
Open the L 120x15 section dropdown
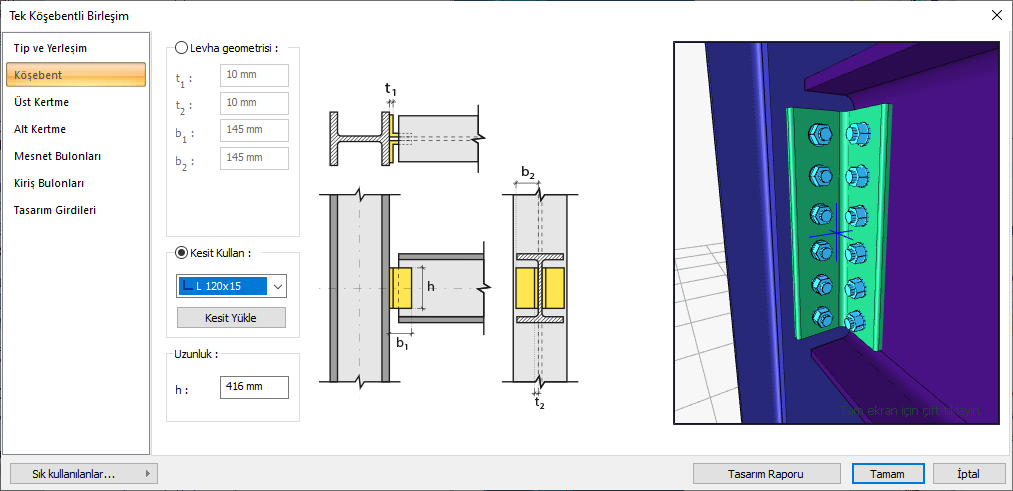tap(278, 286)
